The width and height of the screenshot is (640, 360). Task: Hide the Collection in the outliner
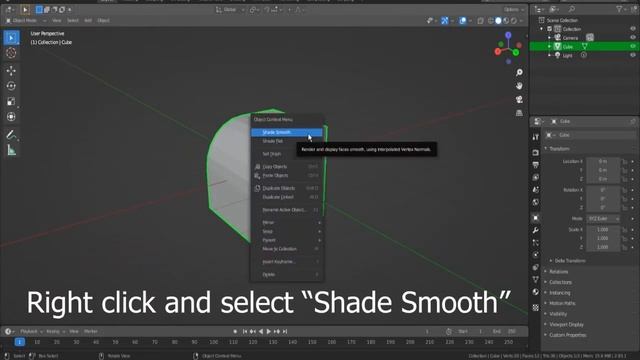pos(633,29)
